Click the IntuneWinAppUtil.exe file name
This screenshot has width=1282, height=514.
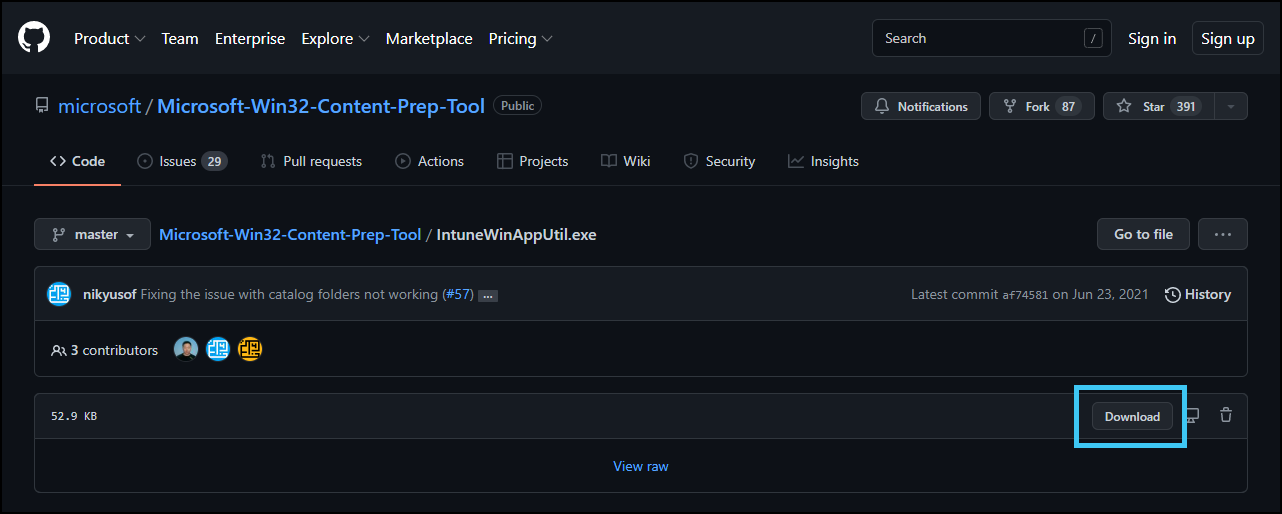(516, 234)
